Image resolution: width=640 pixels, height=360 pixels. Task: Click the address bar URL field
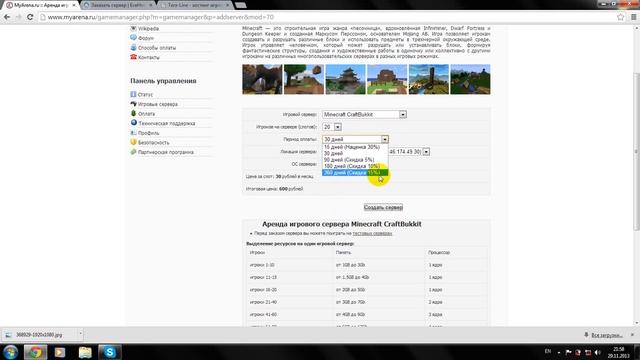tap(327, 17)
